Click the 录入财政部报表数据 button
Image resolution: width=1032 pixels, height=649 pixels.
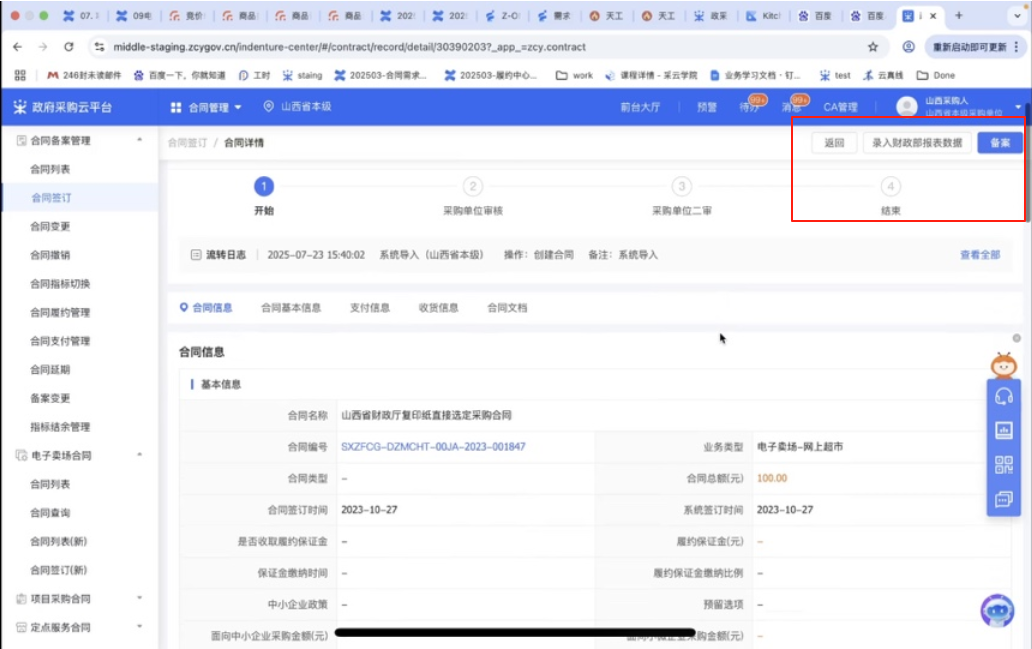point(916,143)
